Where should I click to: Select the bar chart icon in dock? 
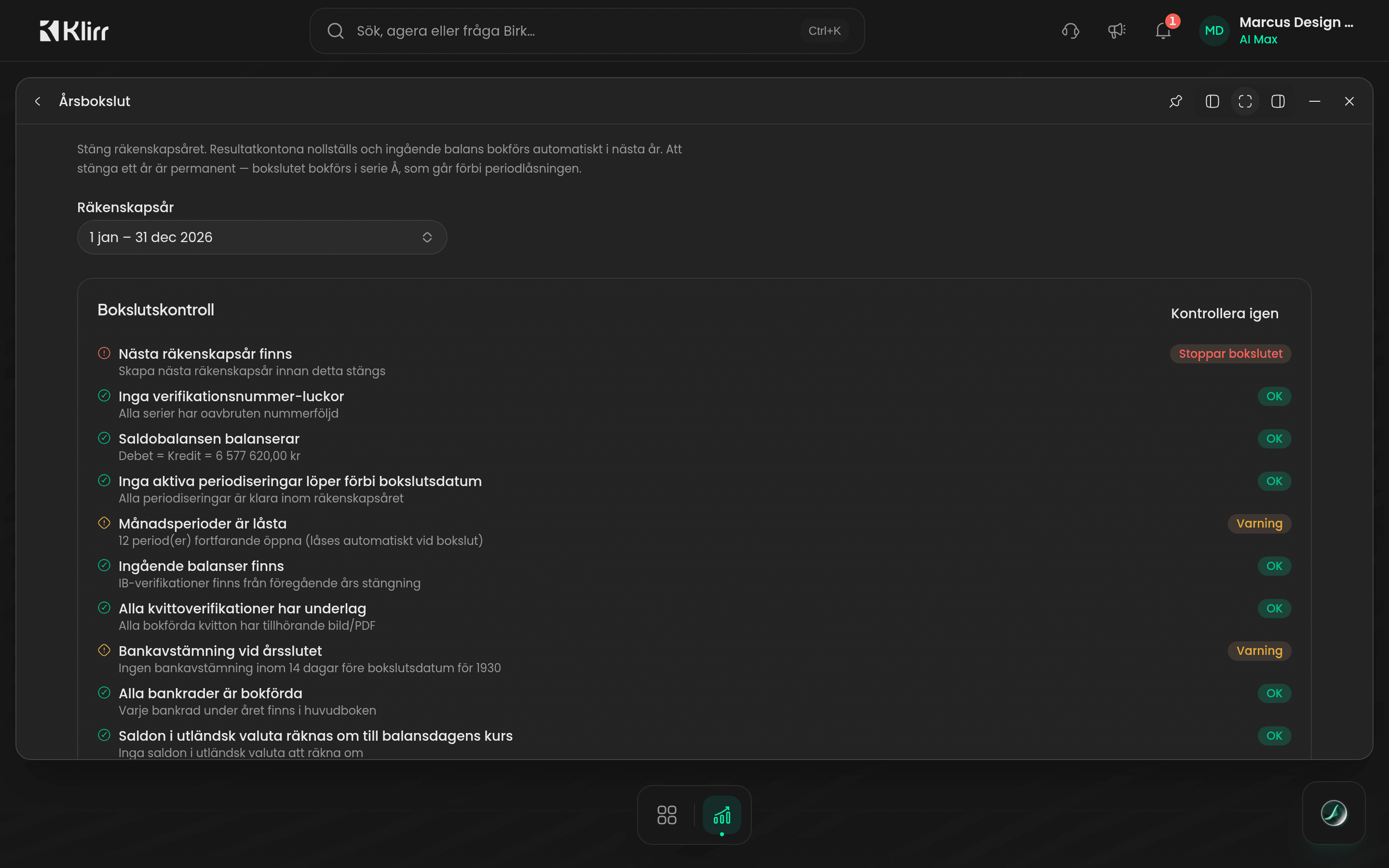(x=722, y=814)
